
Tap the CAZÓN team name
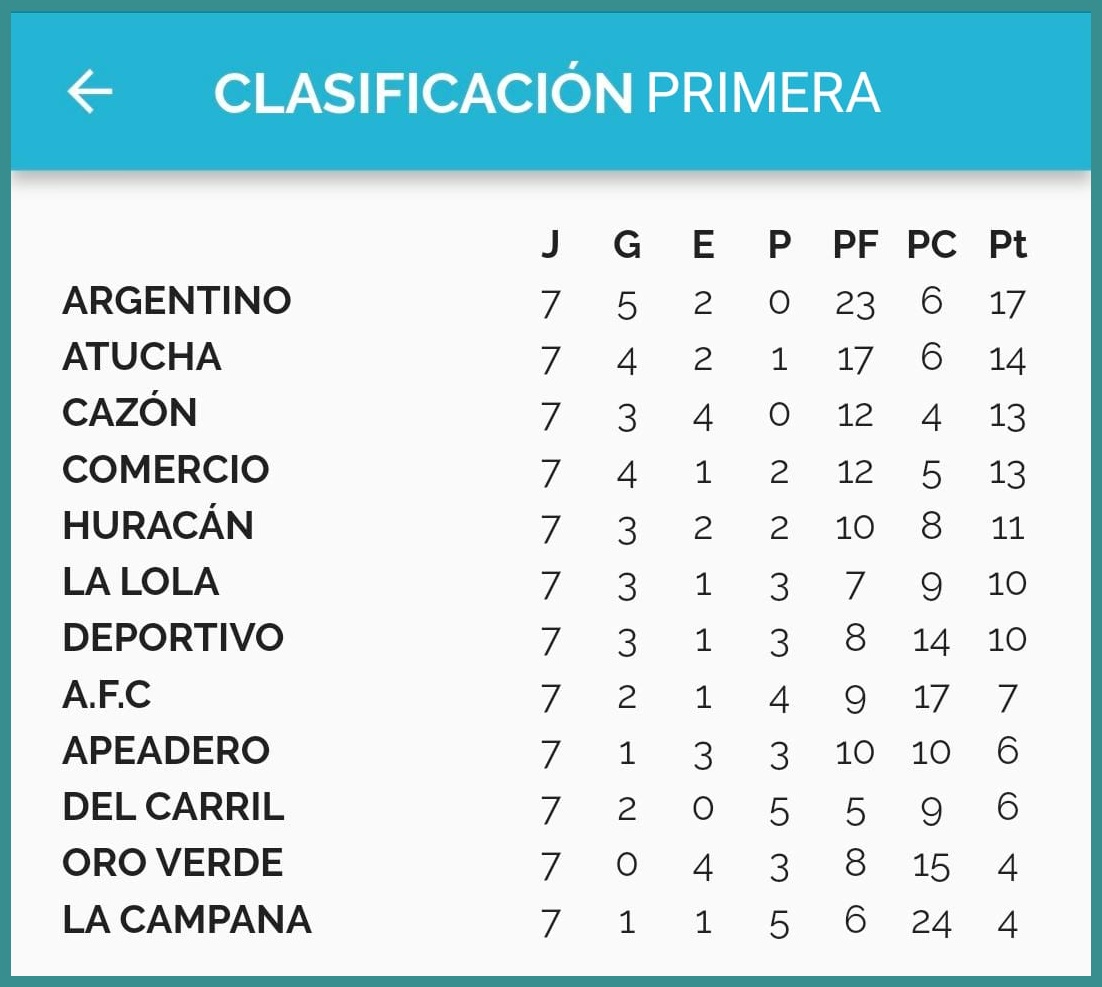(130, 413)
